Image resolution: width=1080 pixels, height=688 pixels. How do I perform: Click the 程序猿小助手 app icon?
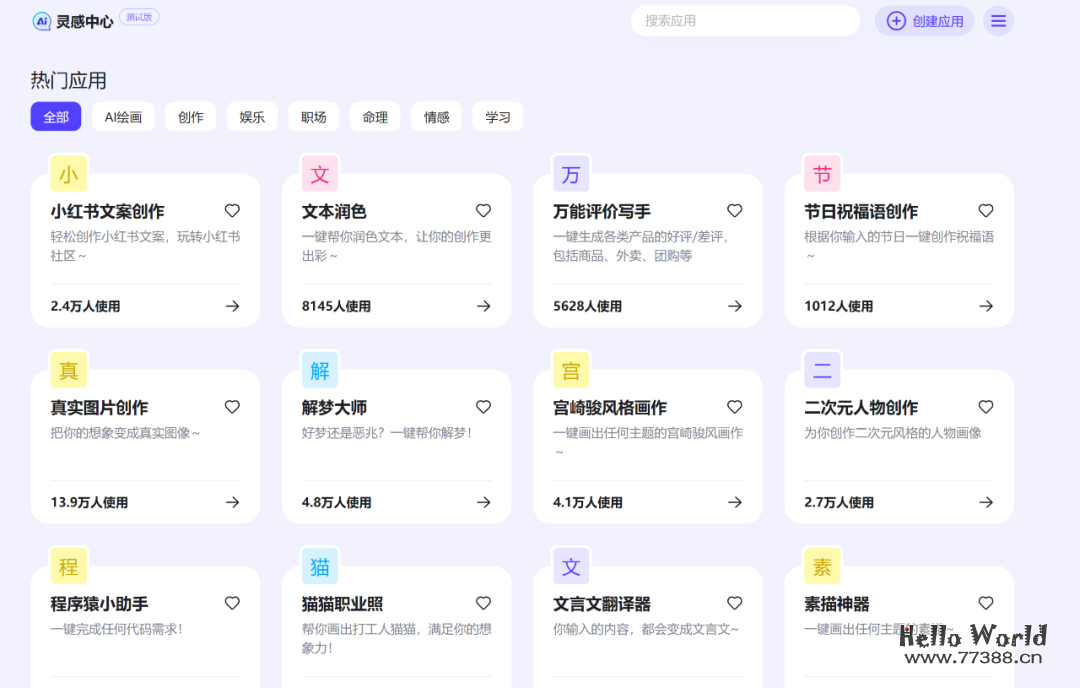pyautogui.click(x=68, y=566)
